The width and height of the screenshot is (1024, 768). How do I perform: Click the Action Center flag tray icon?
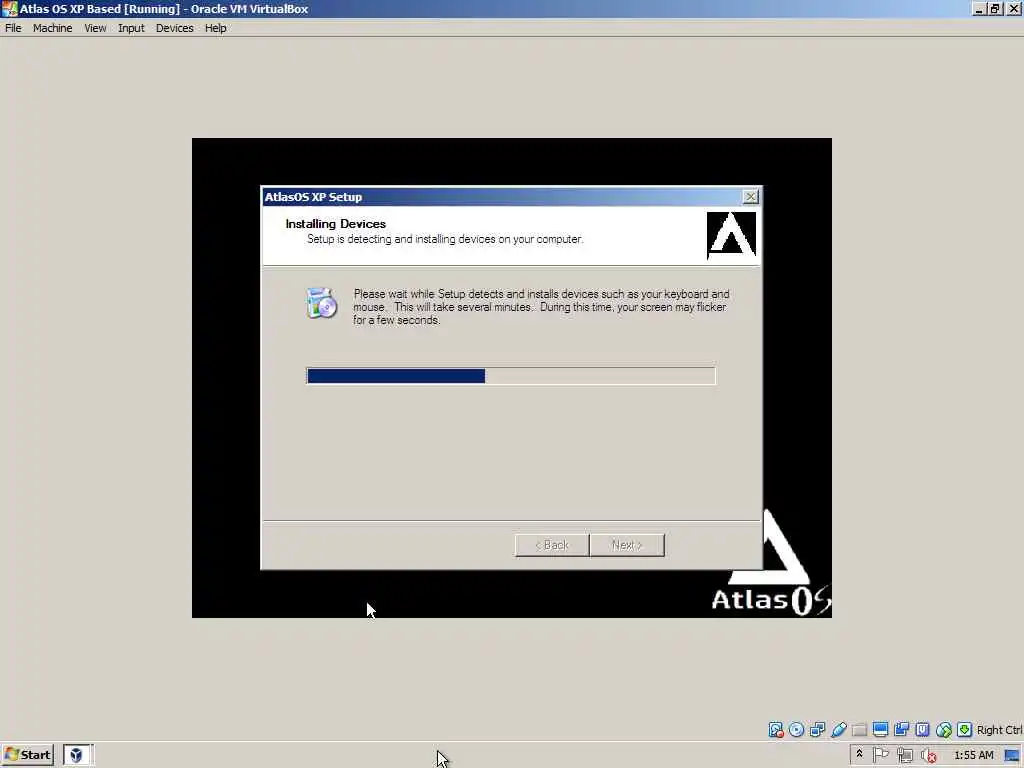tap(880, 755)
